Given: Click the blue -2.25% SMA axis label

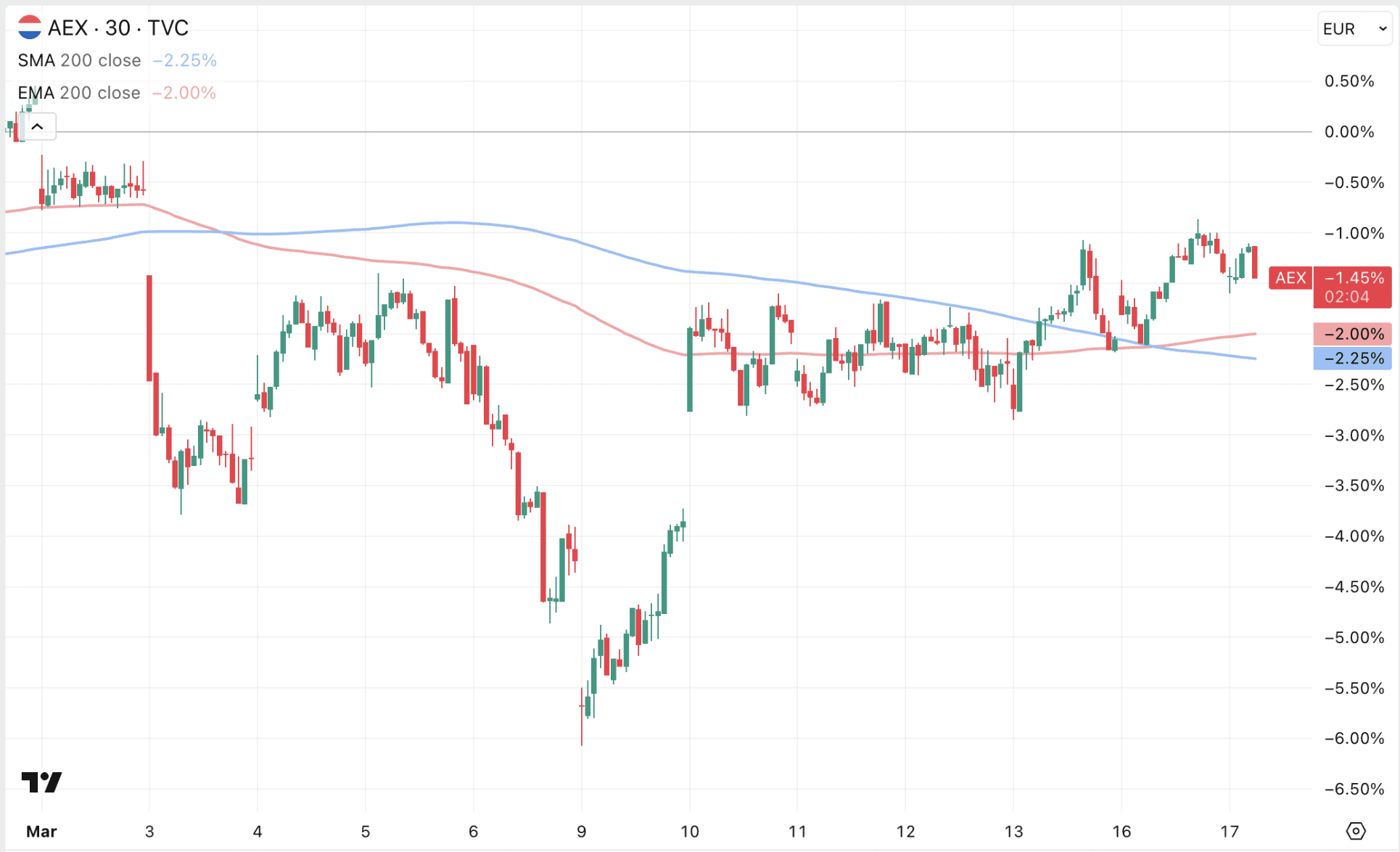Looking at the screenshot, I should pyautogui.click(x=1353, y=359).
